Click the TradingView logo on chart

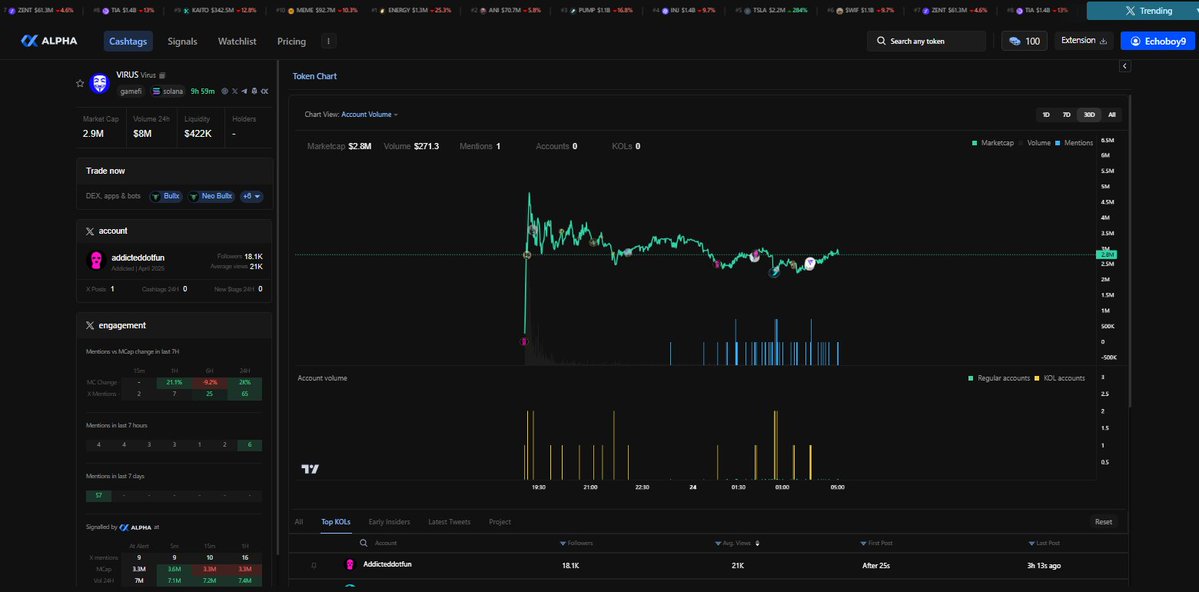[x=310, y=469]
